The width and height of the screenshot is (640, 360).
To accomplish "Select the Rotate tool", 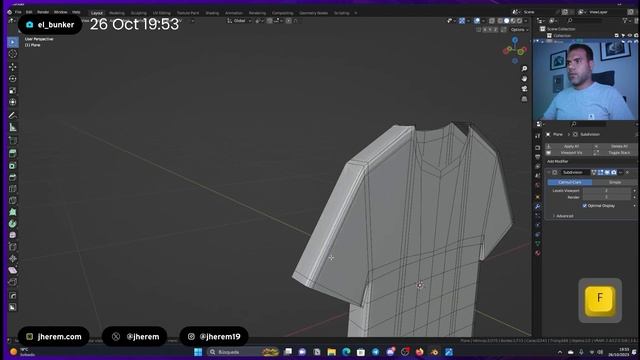I will [x=13, y=78].
